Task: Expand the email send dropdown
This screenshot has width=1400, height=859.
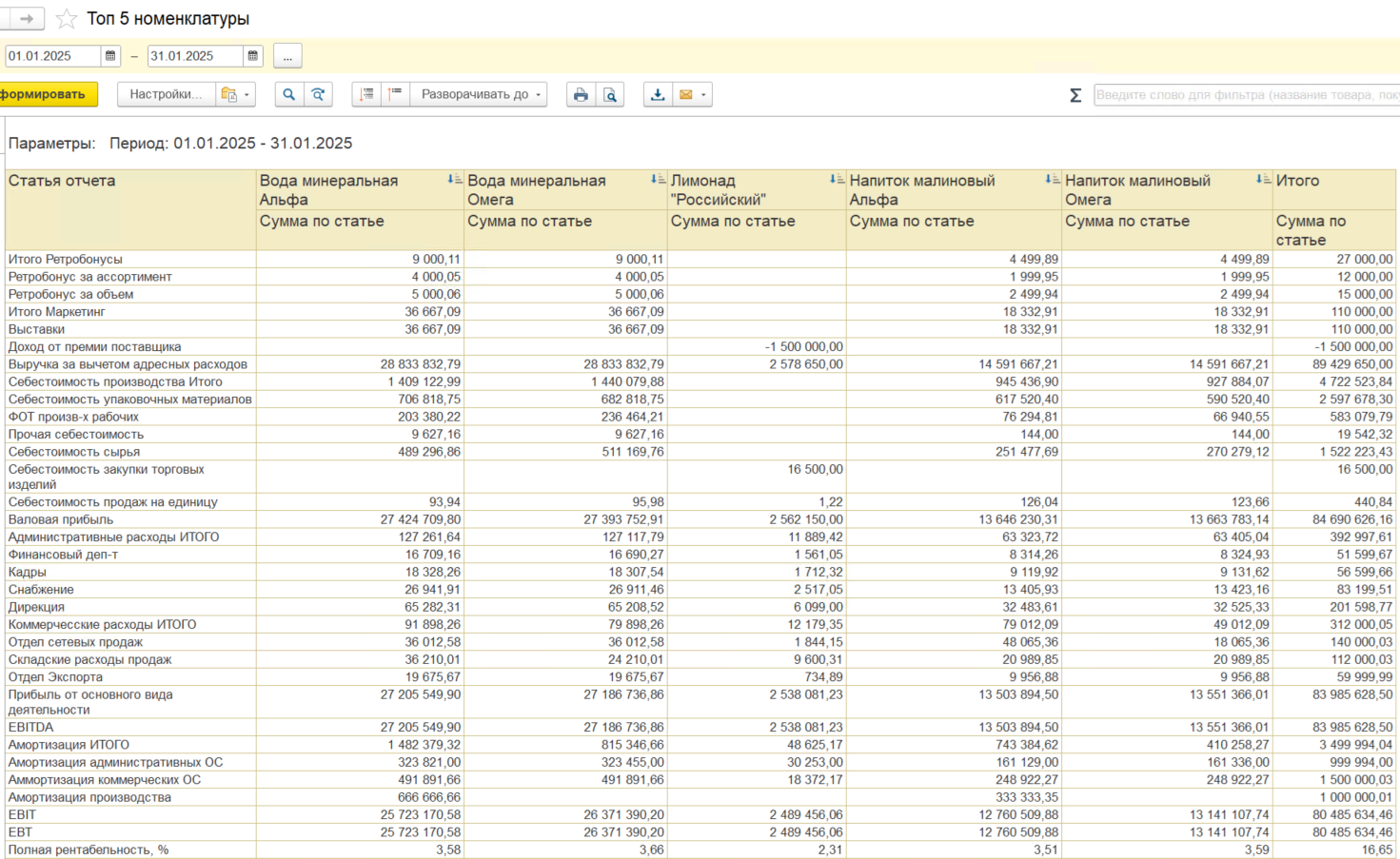Action: (703, 94)
